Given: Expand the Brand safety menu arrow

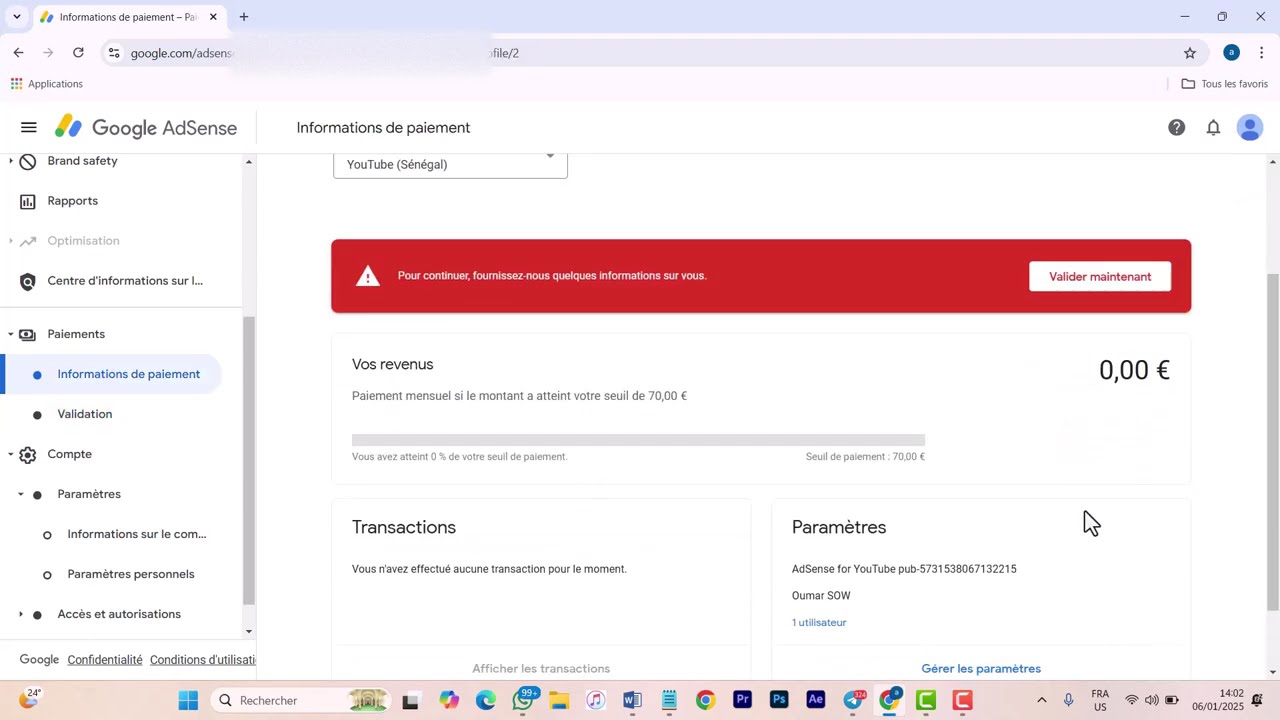Looking at the screenshot, I should (11, 161).
